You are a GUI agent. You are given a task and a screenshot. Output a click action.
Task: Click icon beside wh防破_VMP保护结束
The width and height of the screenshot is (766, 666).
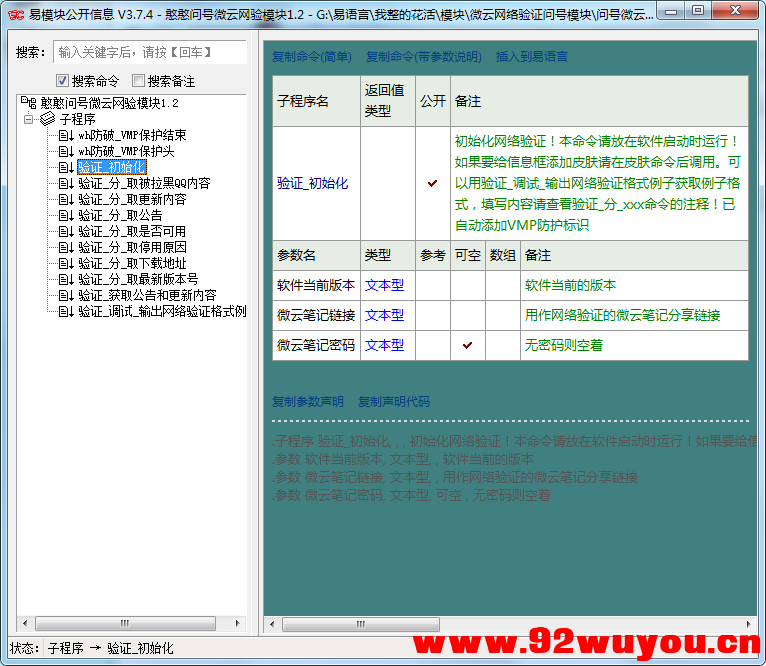(65, 135)
